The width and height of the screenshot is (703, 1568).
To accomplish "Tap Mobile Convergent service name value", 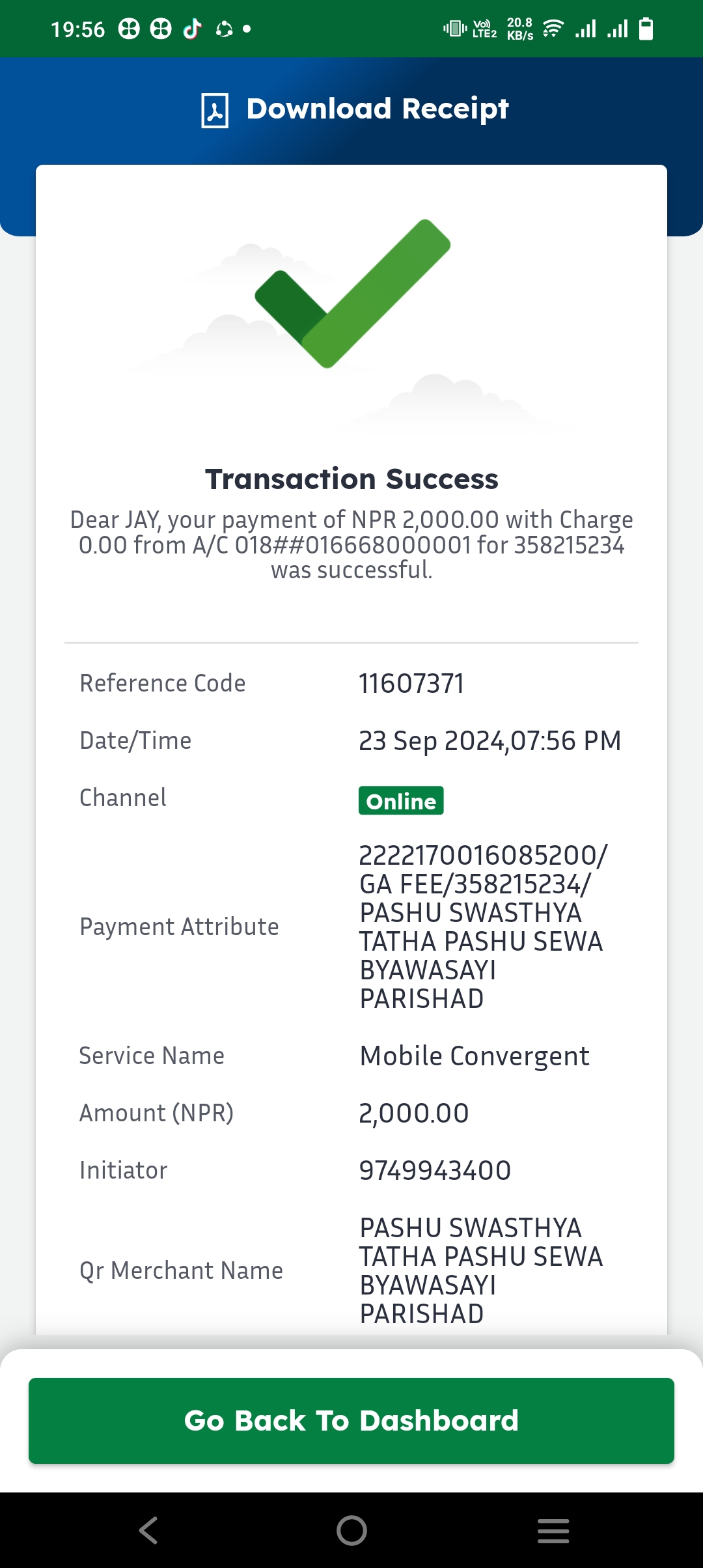I will click(x=475, y=1056).
